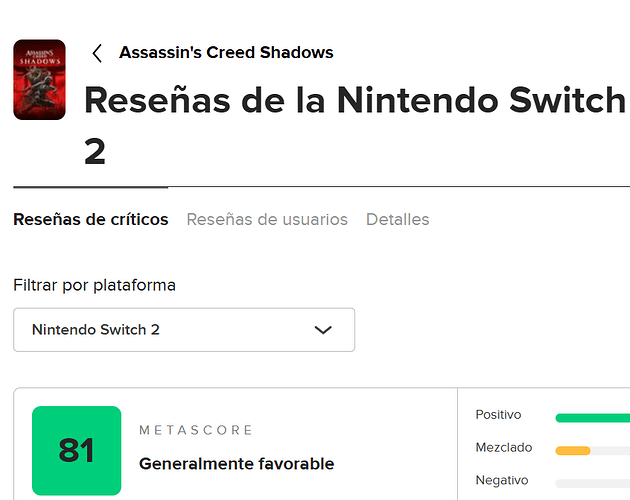Select the Positivo reviews label
The image size is (630, 500).
(x=498, y=415)
